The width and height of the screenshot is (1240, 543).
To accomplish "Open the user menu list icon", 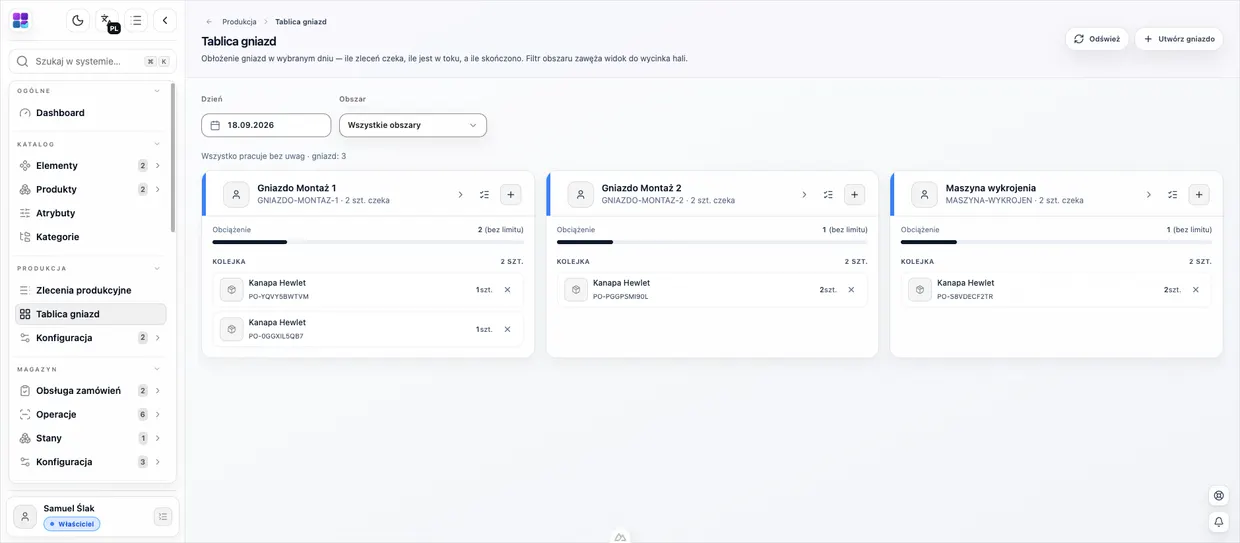I will (x=163, y=516).
